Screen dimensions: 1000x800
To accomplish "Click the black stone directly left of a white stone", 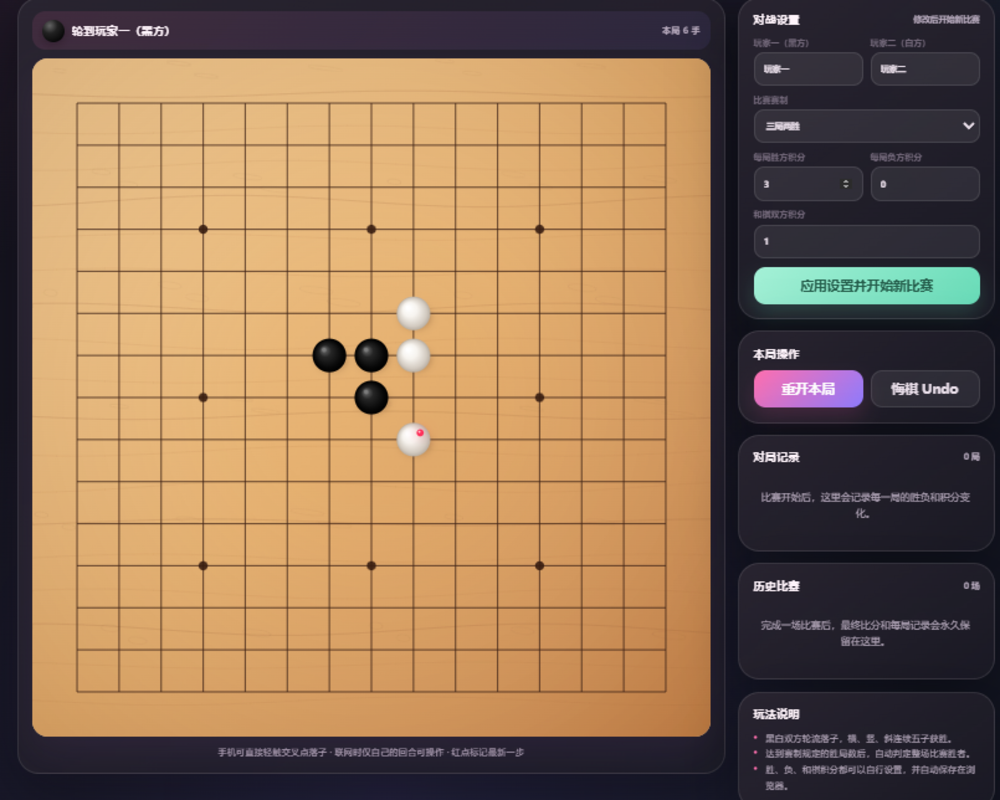I will 371,355.
